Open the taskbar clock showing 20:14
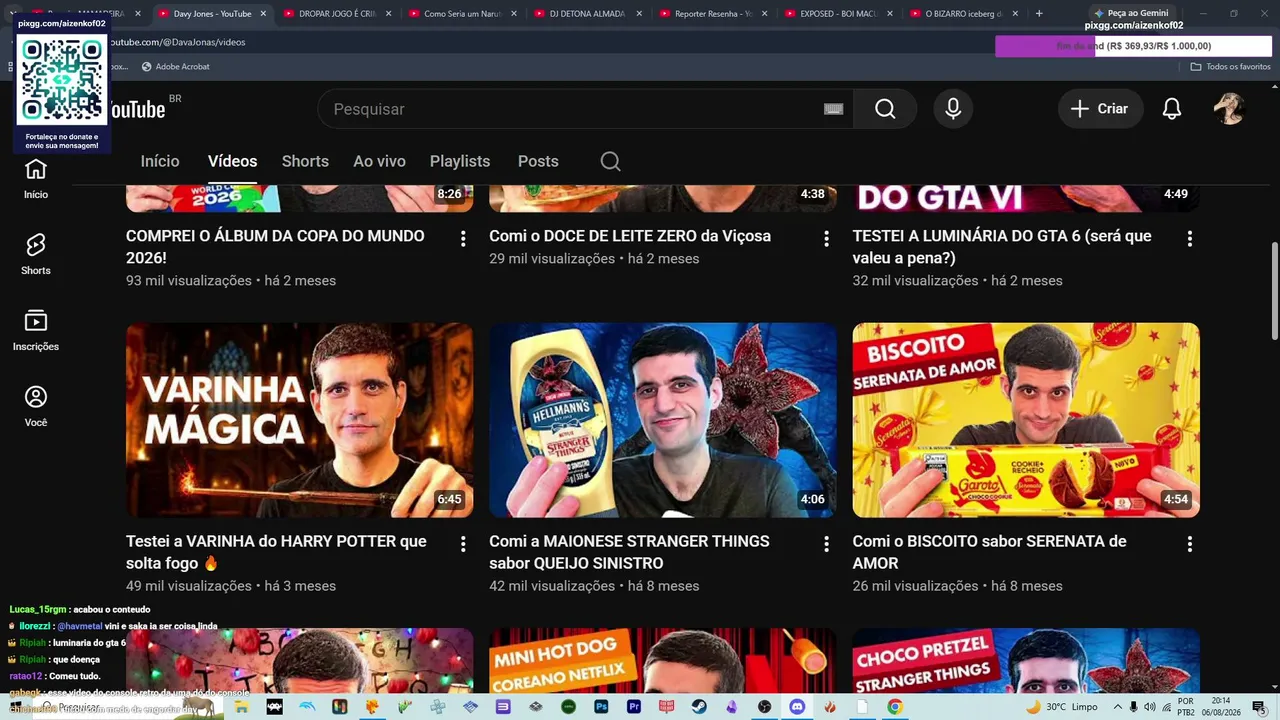The height and width of the screenshot is (720, 1280). pyautogui.click(x=1221, y=707)
